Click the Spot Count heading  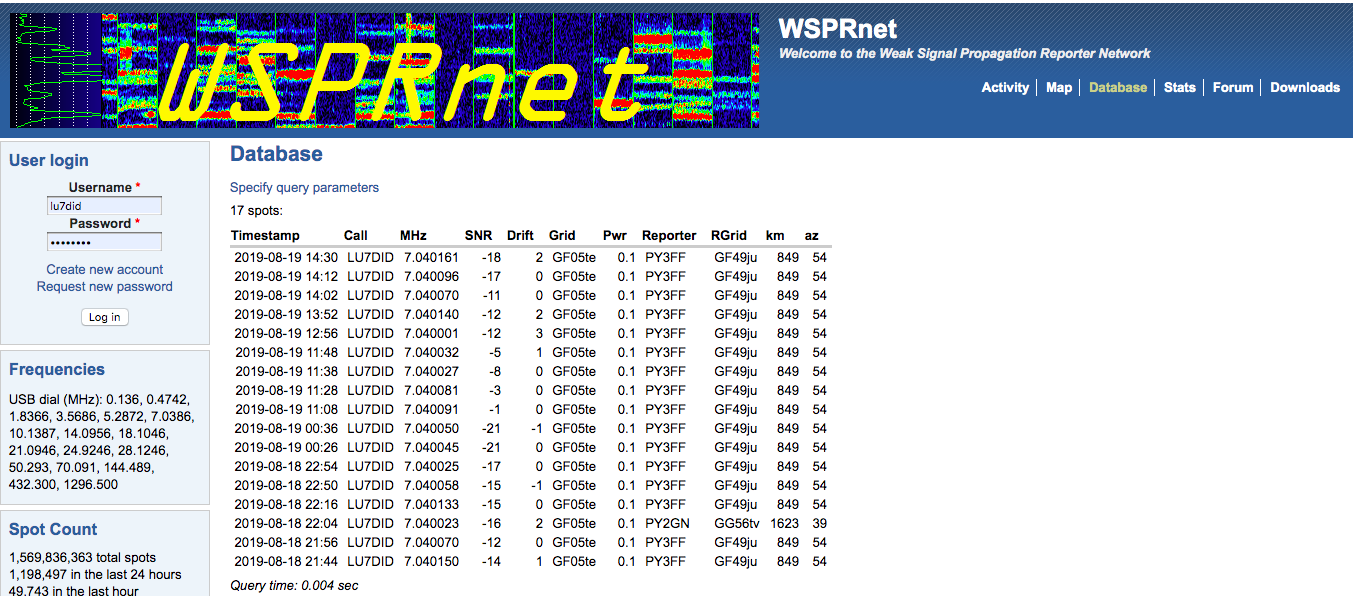point(53,529)
